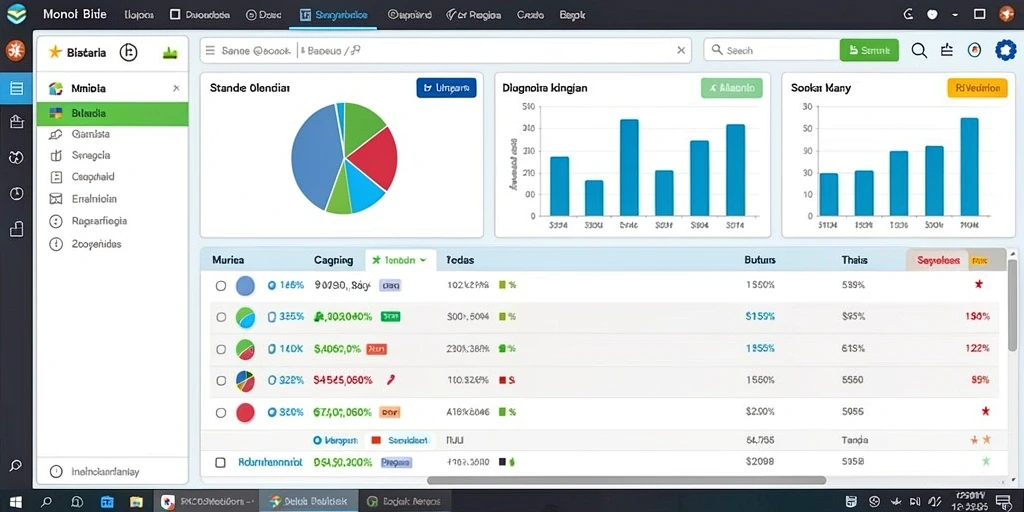Click the hamburger icon in filter bar

[210, 50]
